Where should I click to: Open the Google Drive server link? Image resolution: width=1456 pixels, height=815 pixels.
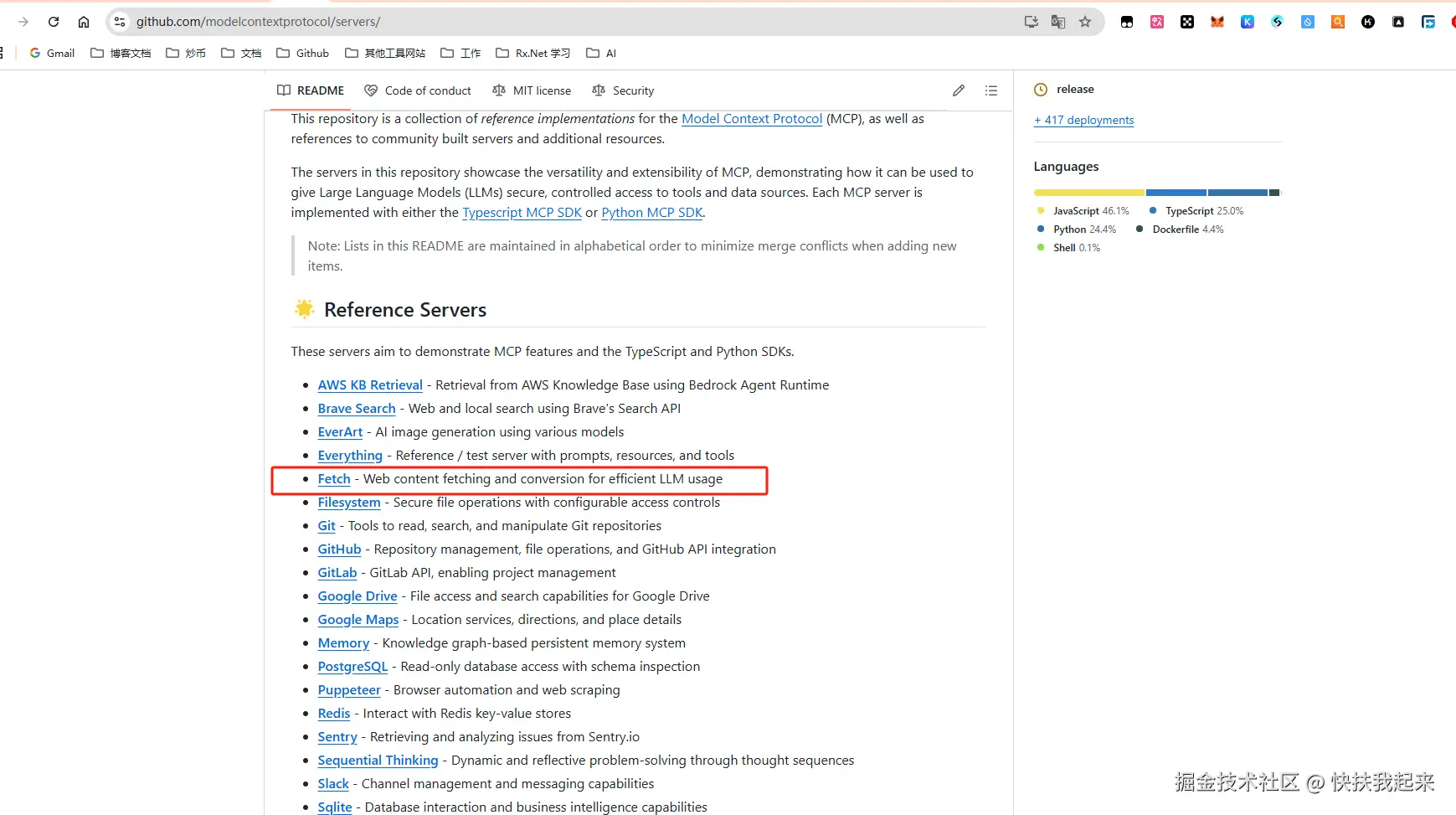(358, 596)
